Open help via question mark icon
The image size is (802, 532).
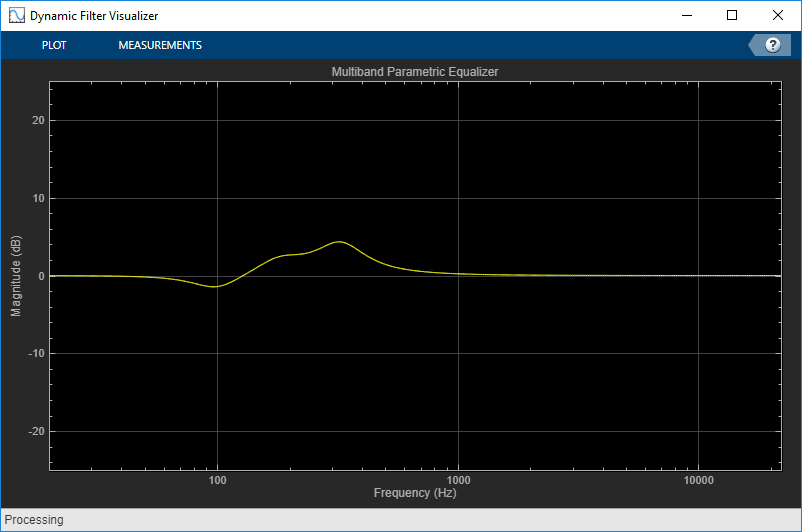pos(772,45)
